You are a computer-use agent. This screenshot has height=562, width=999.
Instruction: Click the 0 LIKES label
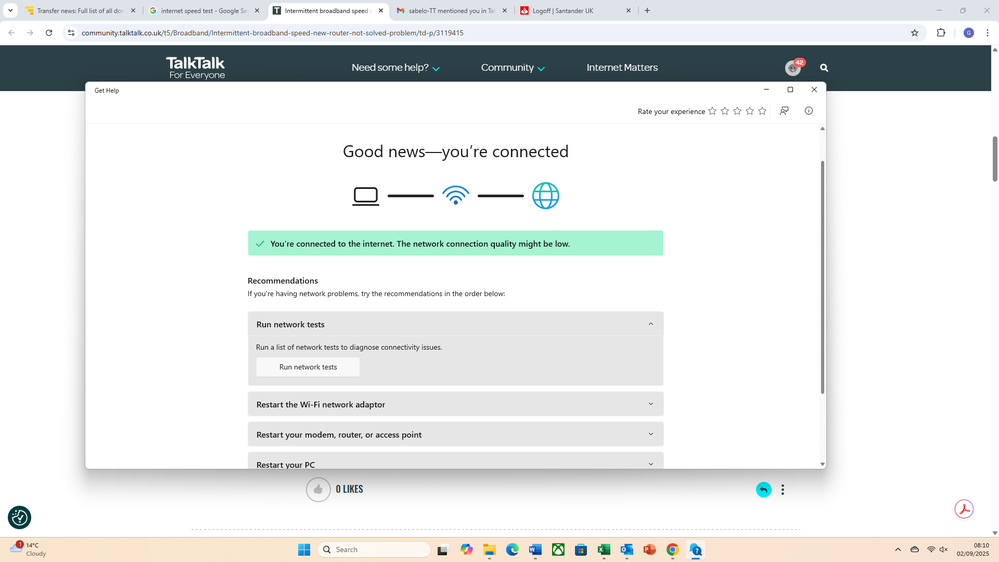(349, 489)
